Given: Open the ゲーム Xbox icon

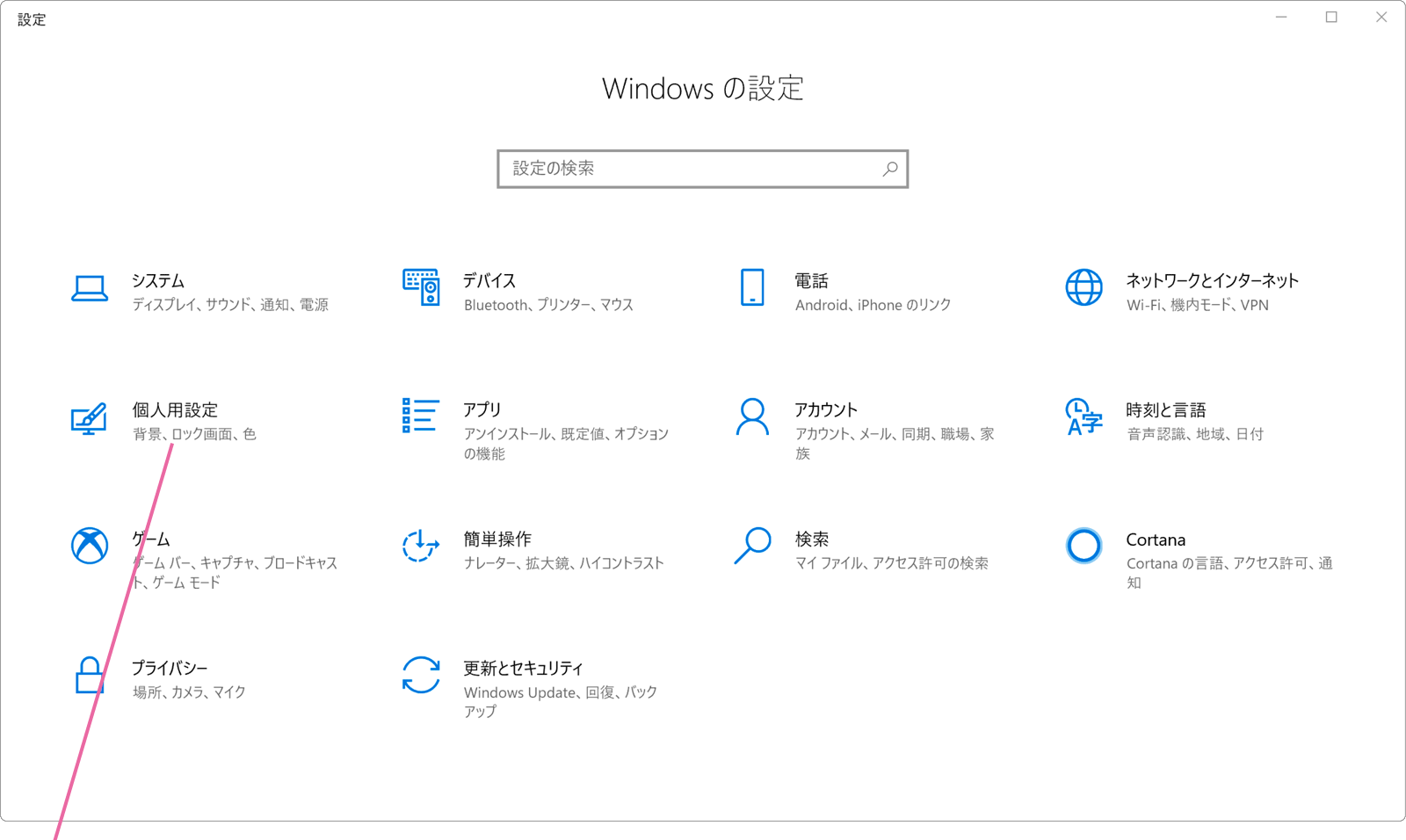Looking at the screenshot, I should [90, 546].
